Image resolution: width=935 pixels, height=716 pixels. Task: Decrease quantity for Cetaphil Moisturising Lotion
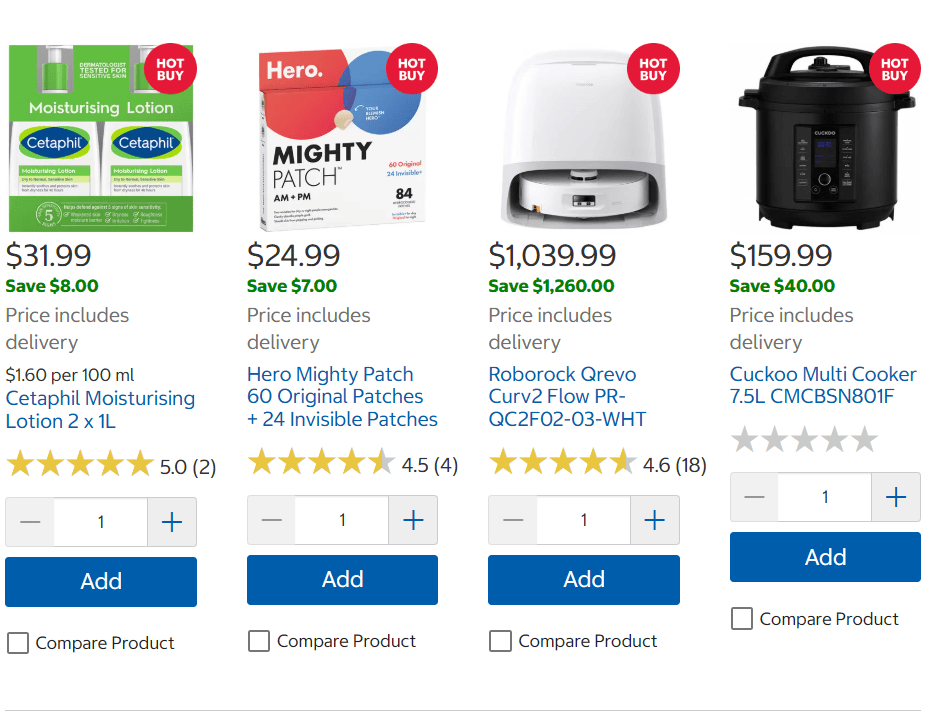point(30,522)
